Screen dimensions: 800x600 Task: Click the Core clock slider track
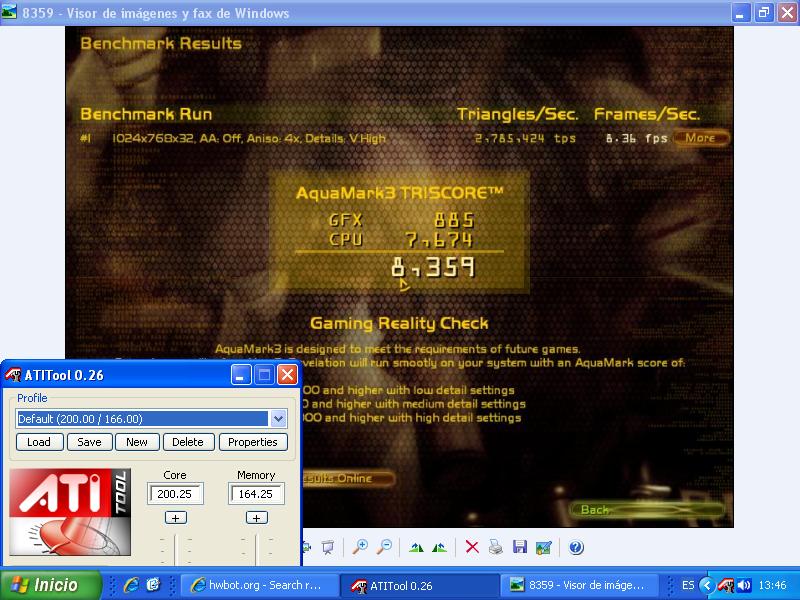pyautogui.click(x=175, y=549)
